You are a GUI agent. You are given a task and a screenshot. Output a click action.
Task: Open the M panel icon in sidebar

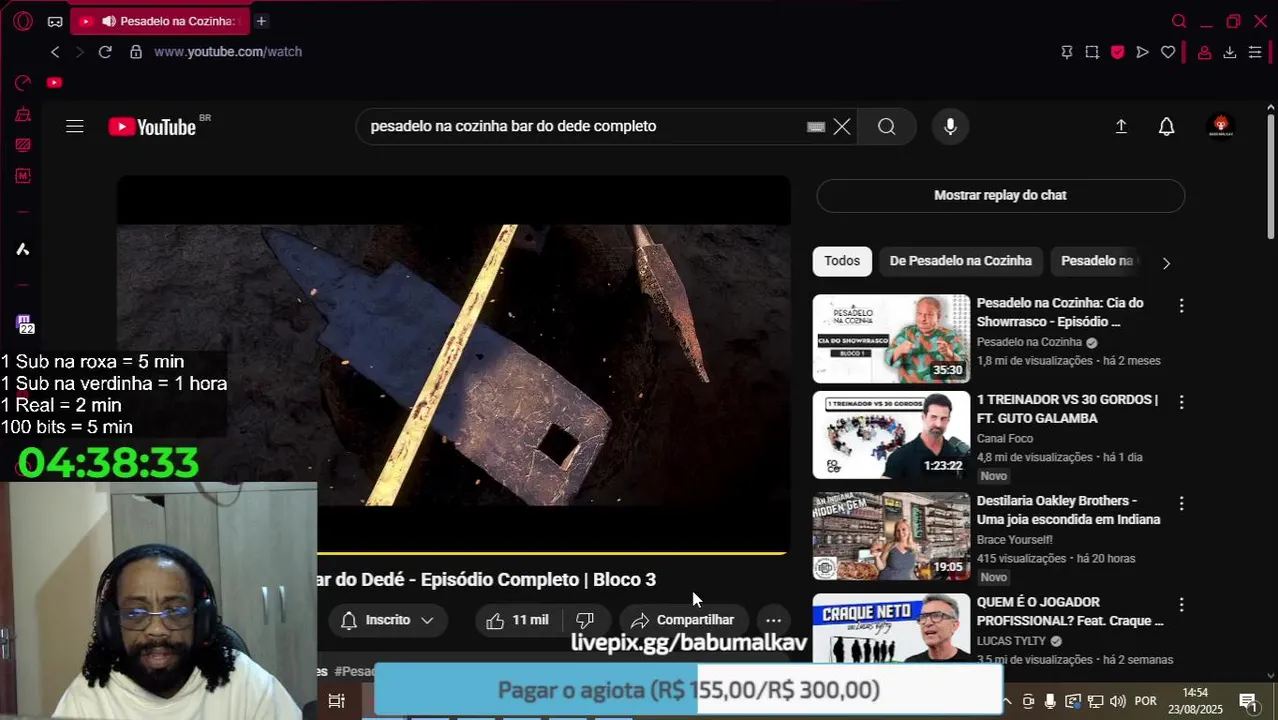[23, 176]
